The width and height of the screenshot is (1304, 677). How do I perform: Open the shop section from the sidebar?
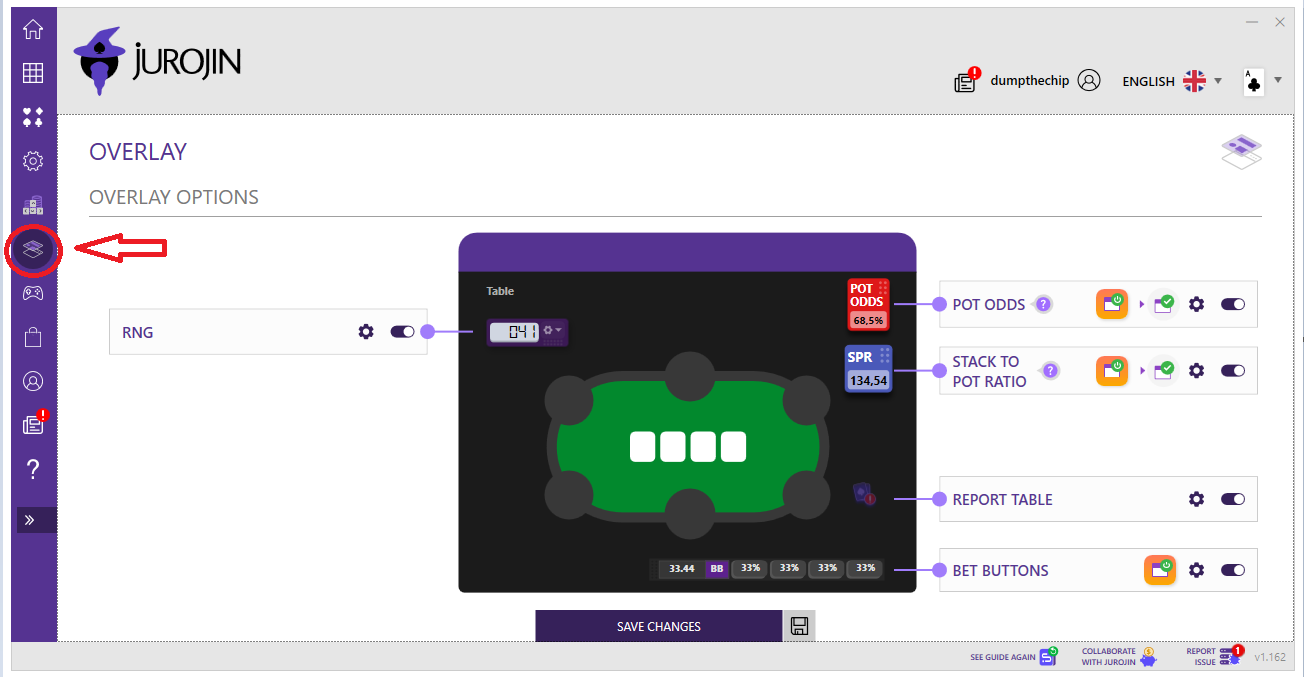pos(33,337)
